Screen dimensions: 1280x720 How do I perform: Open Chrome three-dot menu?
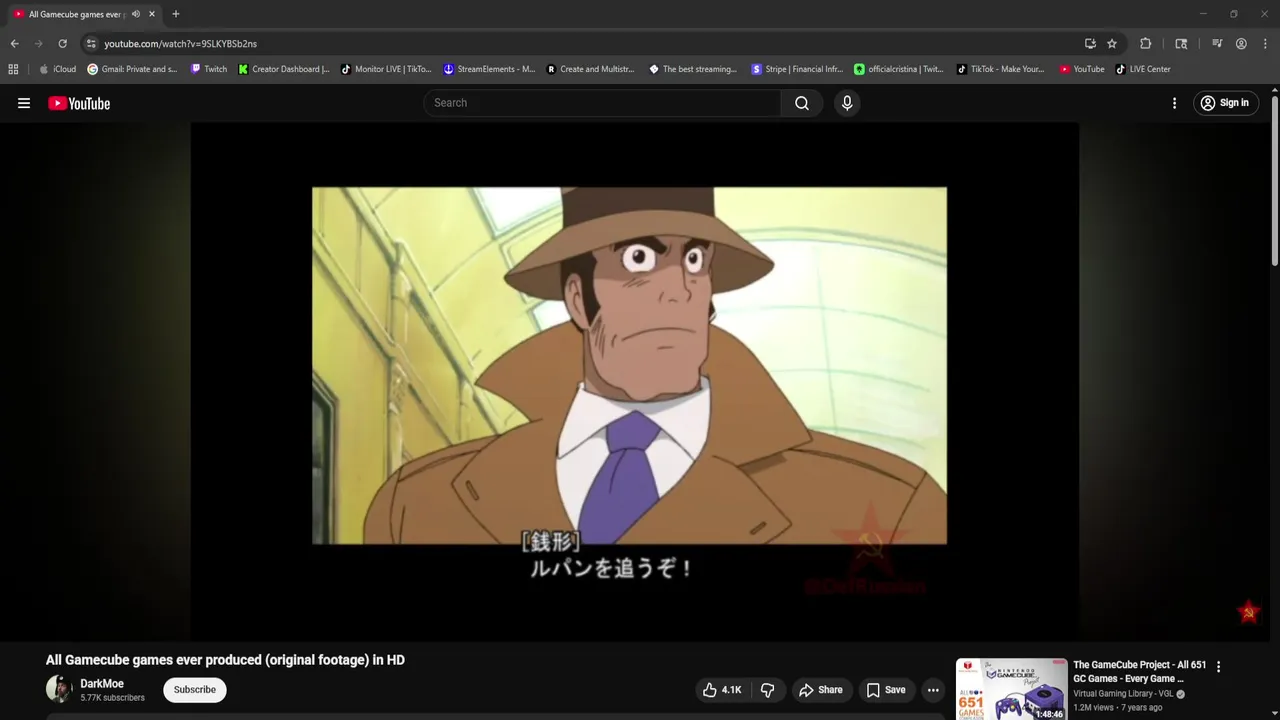[1265, 44]
